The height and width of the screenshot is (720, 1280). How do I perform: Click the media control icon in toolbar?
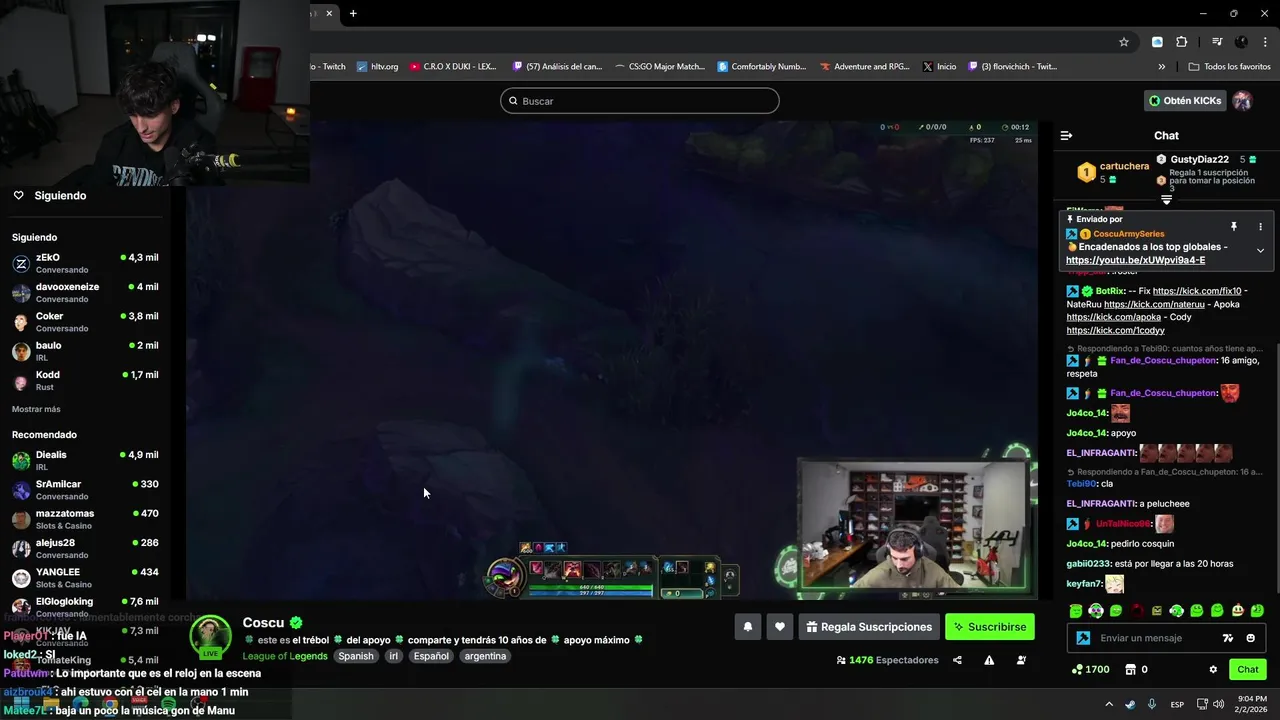pyautogui.click(x=1217, y=42)
